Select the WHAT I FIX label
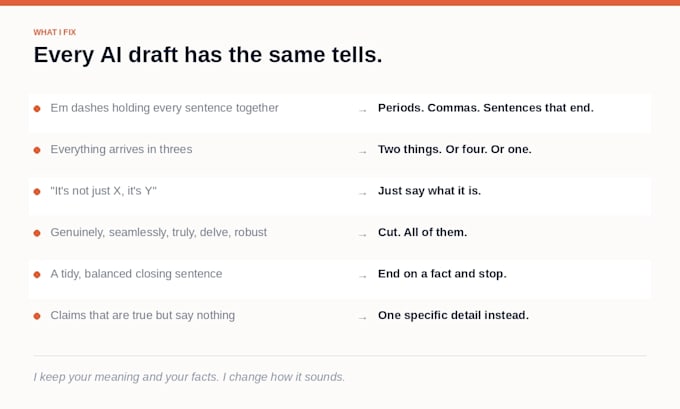 [55, 32]
